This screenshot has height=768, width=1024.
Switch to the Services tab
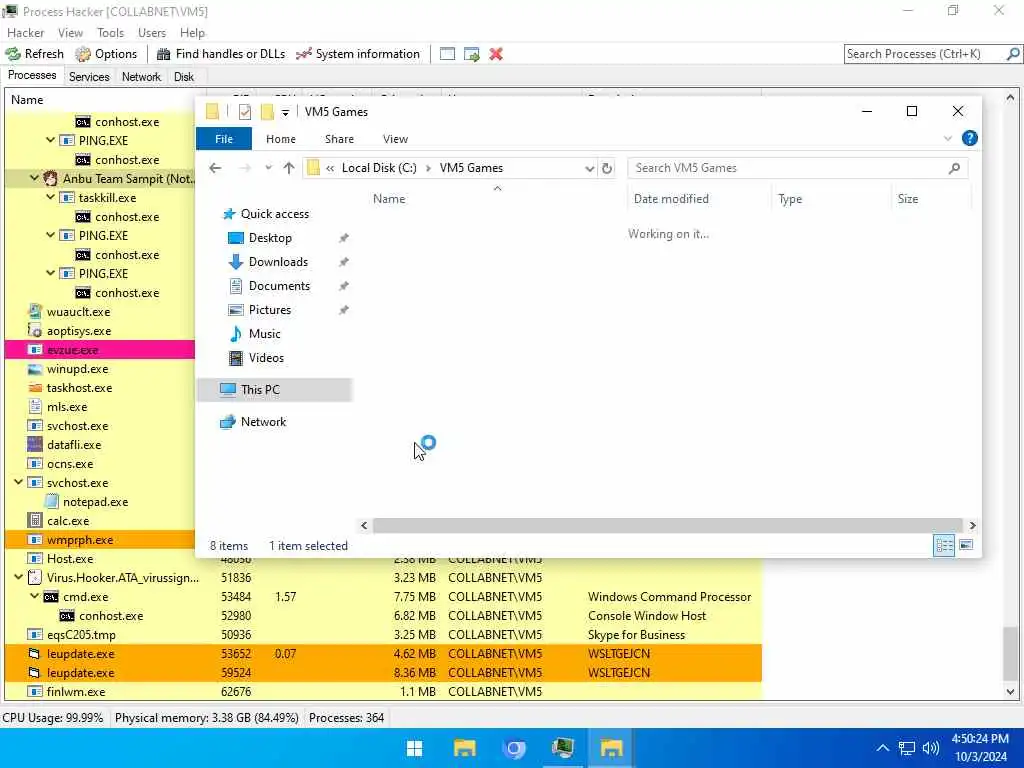point(89,76)
